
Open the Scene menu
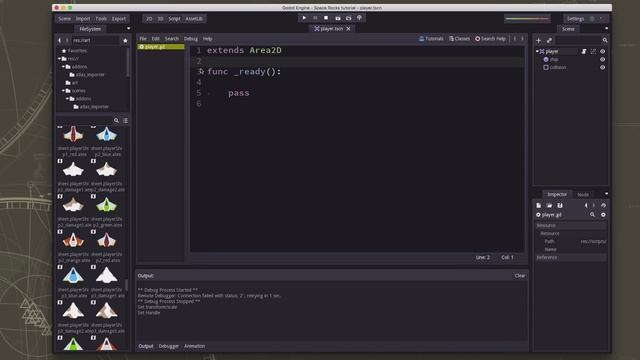tap(64, 19)
